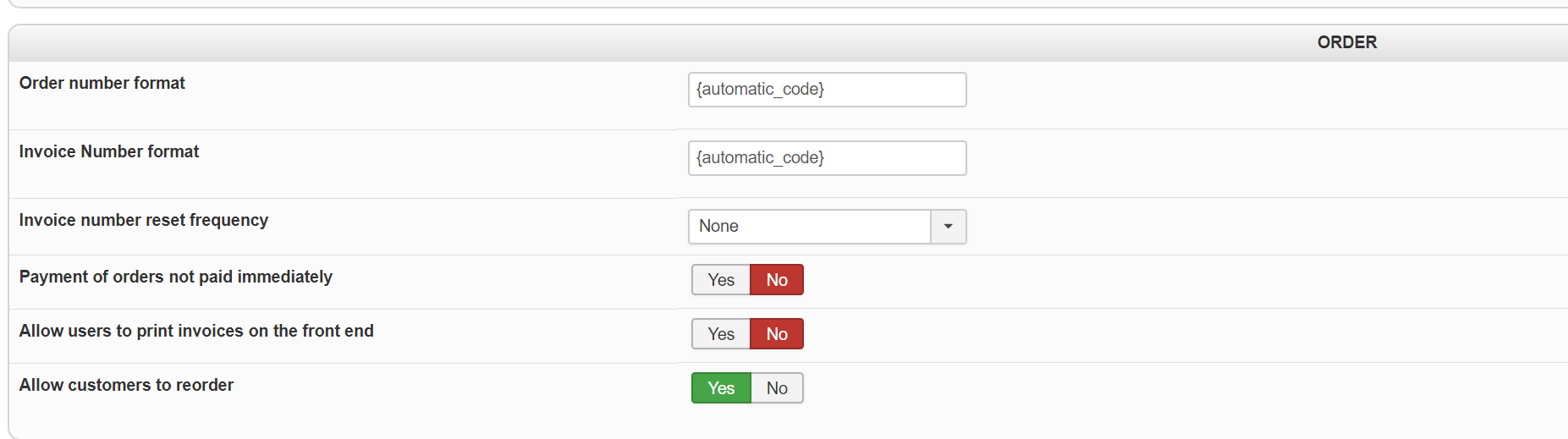Click Allow users to print invoices label
The image size is (1568, 439).
tap(196, 331)
